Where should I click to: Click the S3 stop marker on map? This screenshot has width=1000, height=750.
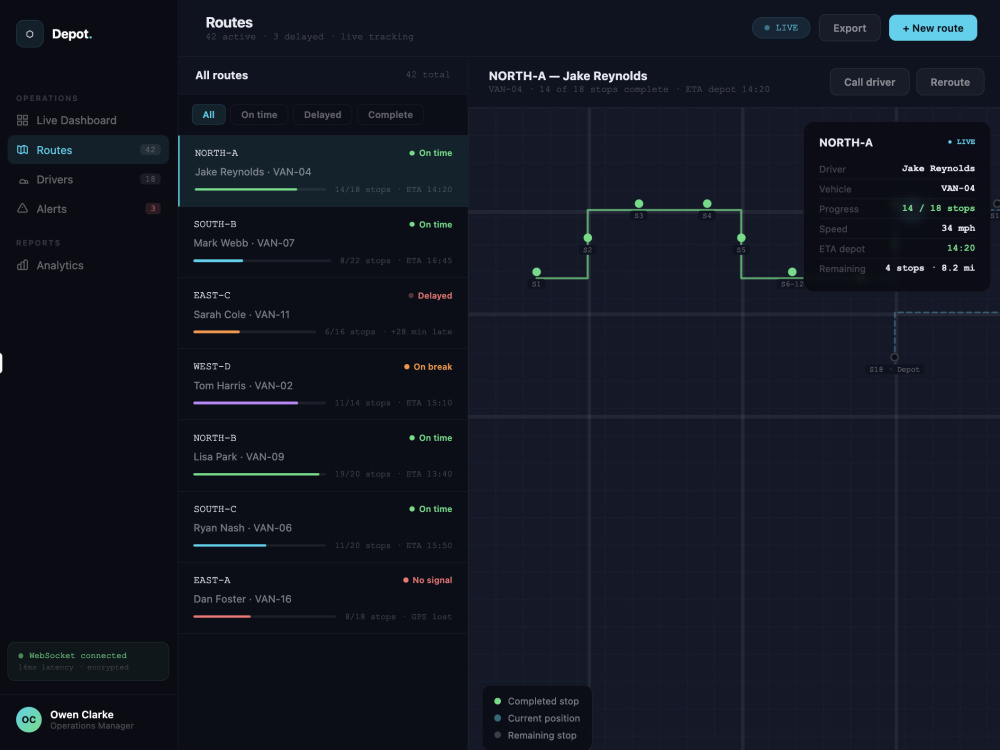(638, 203)
